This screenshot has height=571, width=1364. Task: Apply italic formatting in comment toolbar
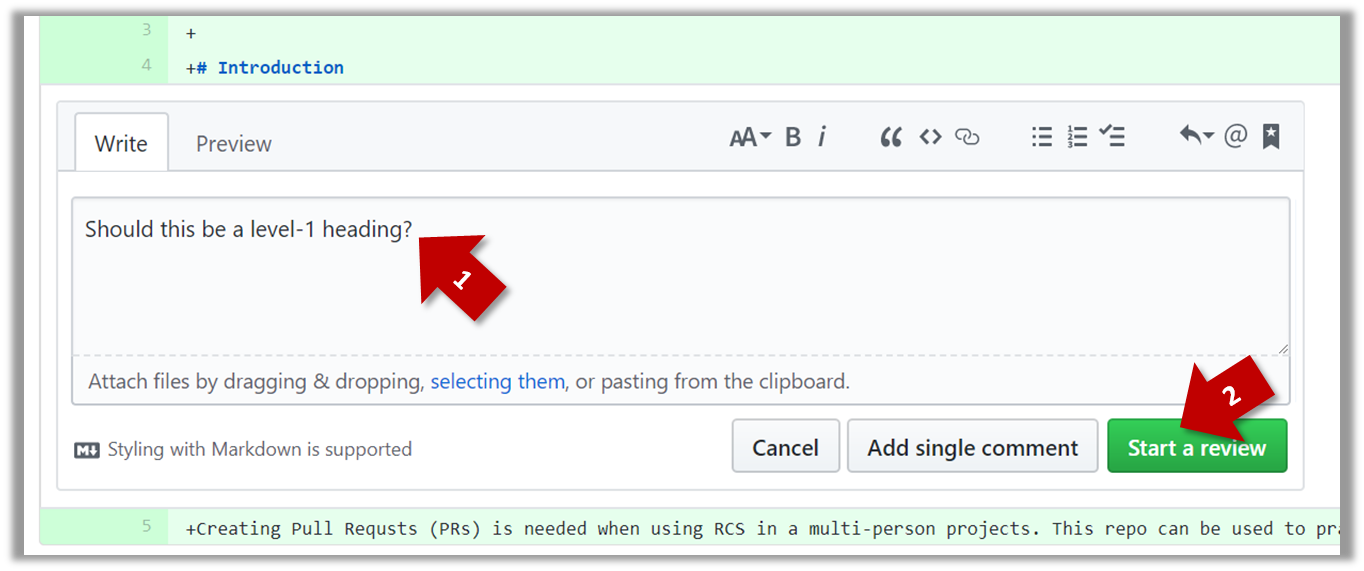coord(822,138)
